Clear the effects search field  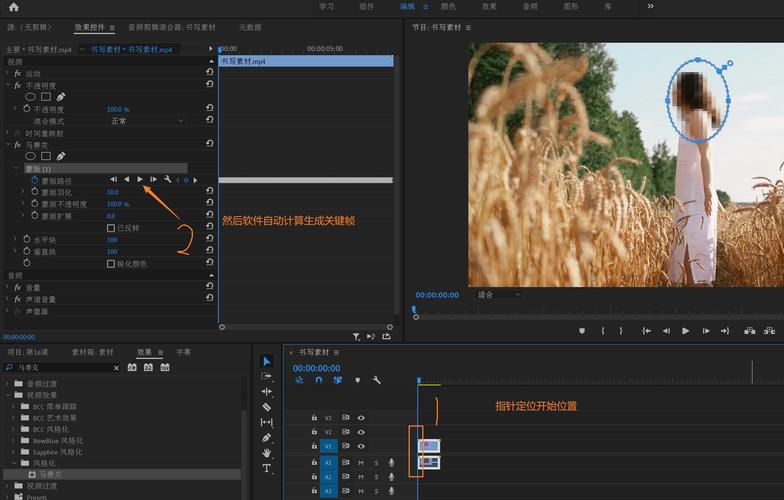point(116,368)
